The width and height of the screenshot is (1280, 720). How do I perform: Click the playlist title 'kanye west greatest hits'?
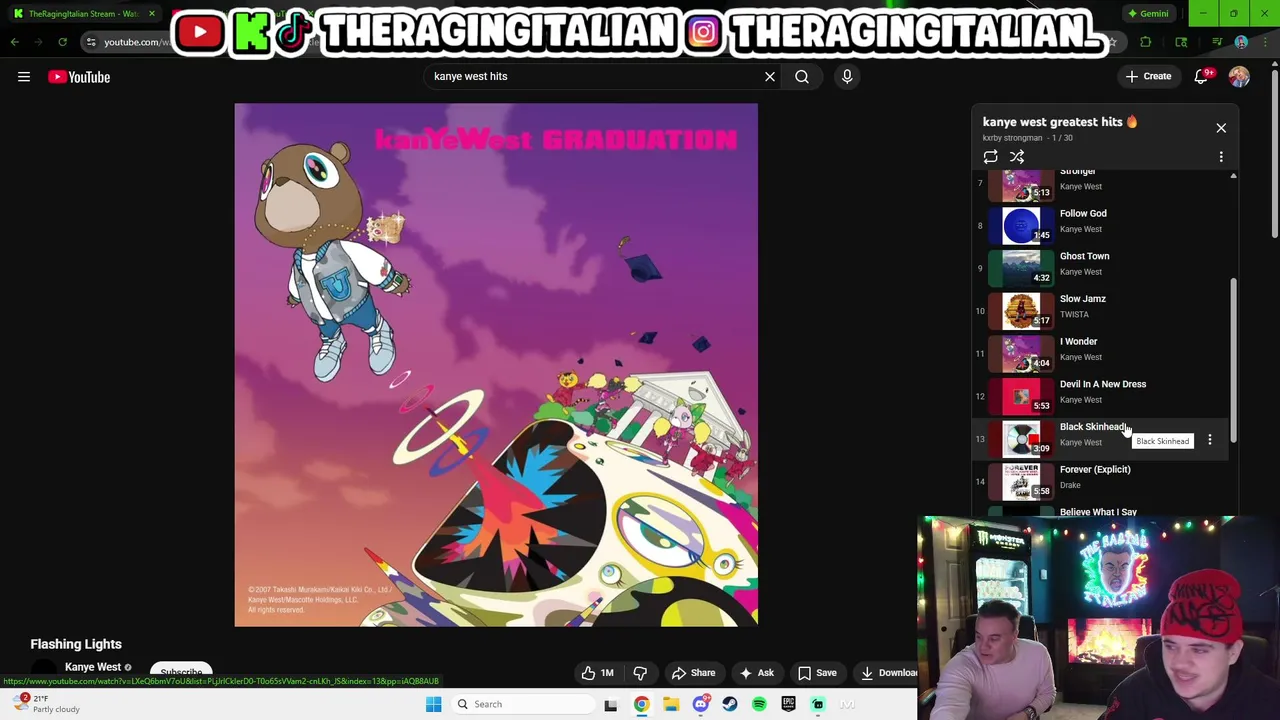[1052, 122]
